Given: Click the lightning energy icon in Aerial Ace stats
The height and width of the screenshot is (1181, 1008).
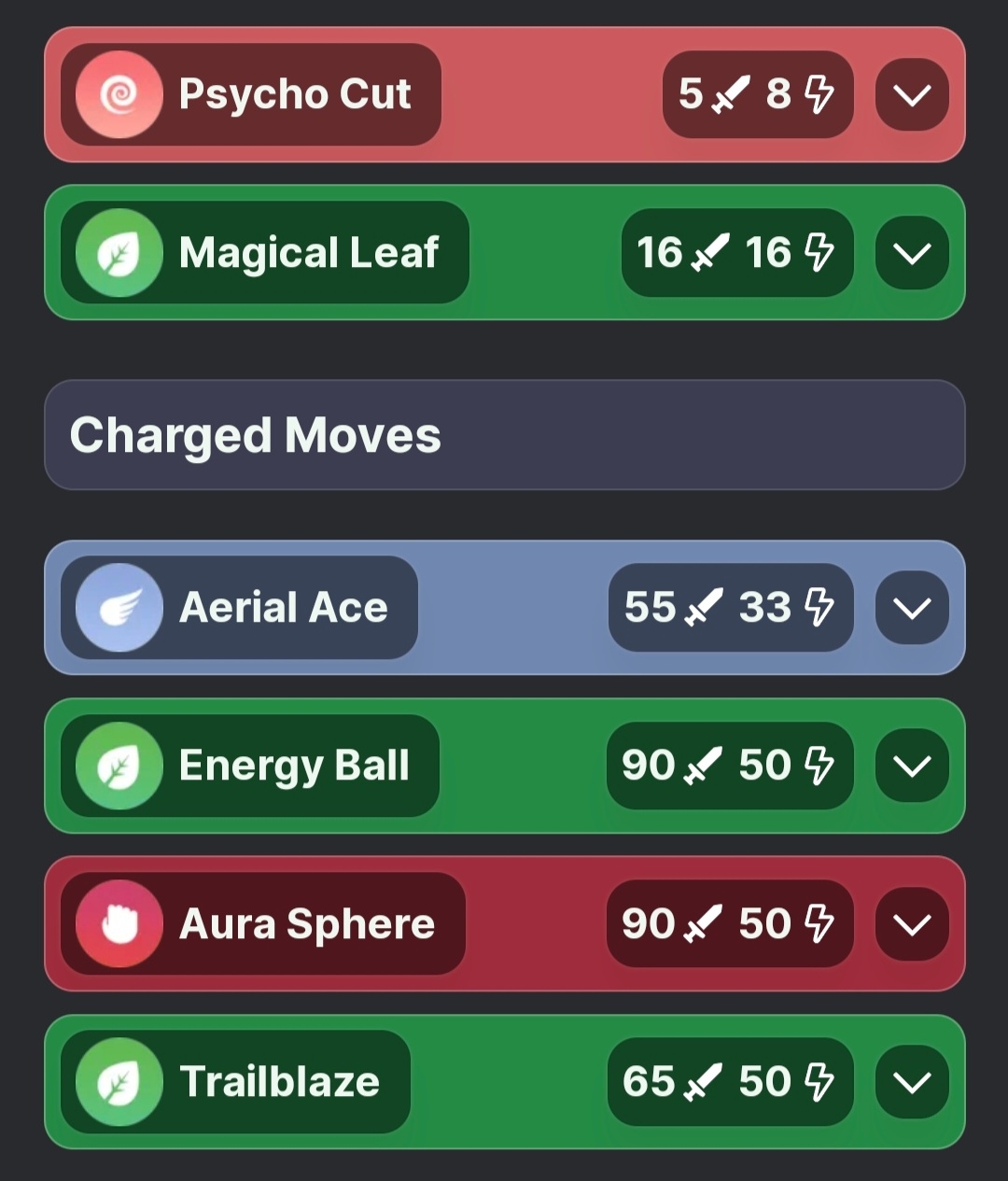Looking at the screenshot, I should coord(819,607).
